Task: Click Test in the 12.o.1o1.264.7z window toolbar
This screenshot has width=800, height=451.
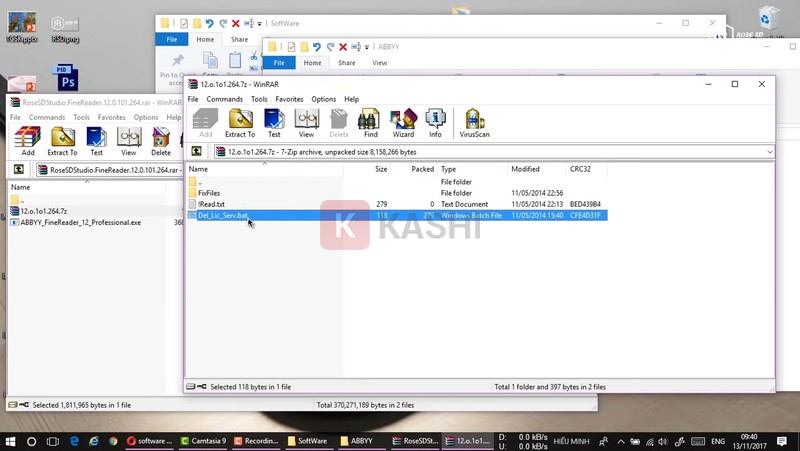Action: click(274, 124)
